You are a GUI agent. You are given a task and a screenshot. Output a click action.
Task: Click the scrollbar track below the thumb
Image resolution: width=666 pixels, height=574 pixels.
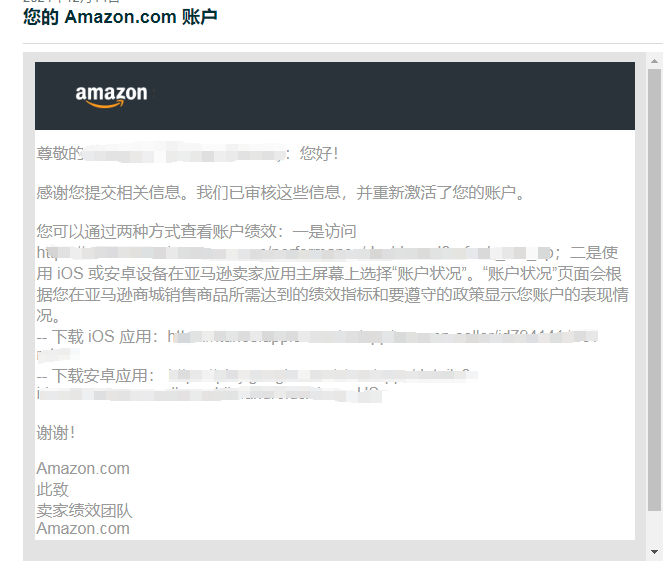tap(654, 529)
